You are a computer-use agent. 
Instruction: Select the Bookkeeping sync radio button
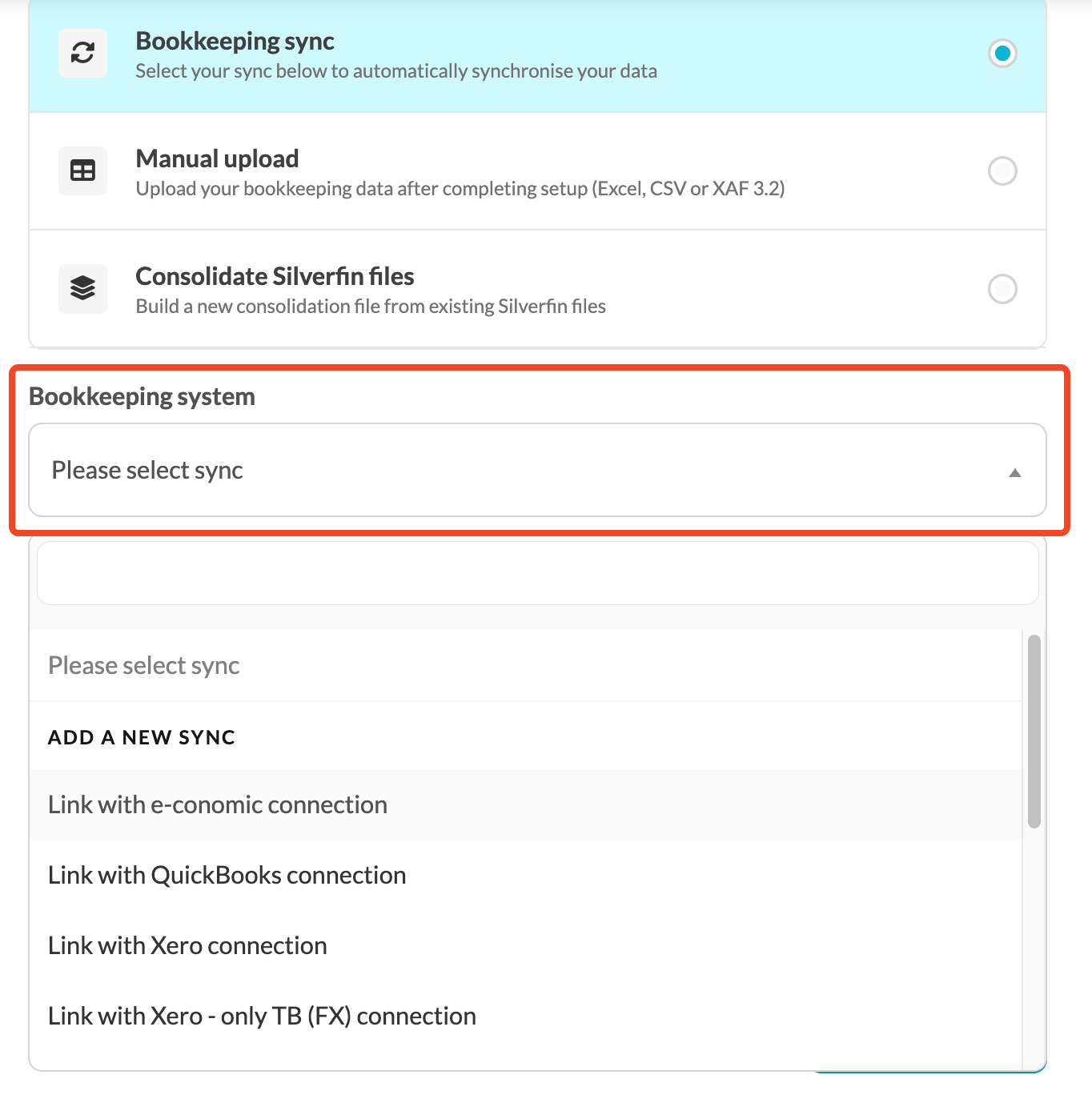click(1002, 54)
